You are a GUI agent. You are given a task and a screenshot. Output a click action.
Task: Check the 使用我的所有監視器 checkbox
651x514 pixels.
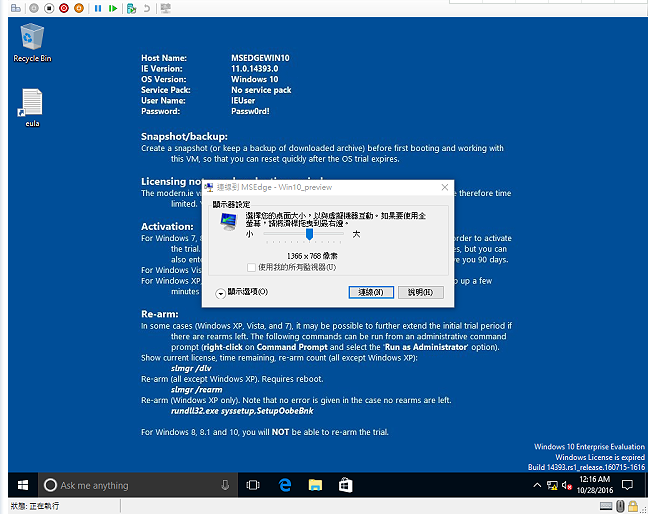pos(251,267)
